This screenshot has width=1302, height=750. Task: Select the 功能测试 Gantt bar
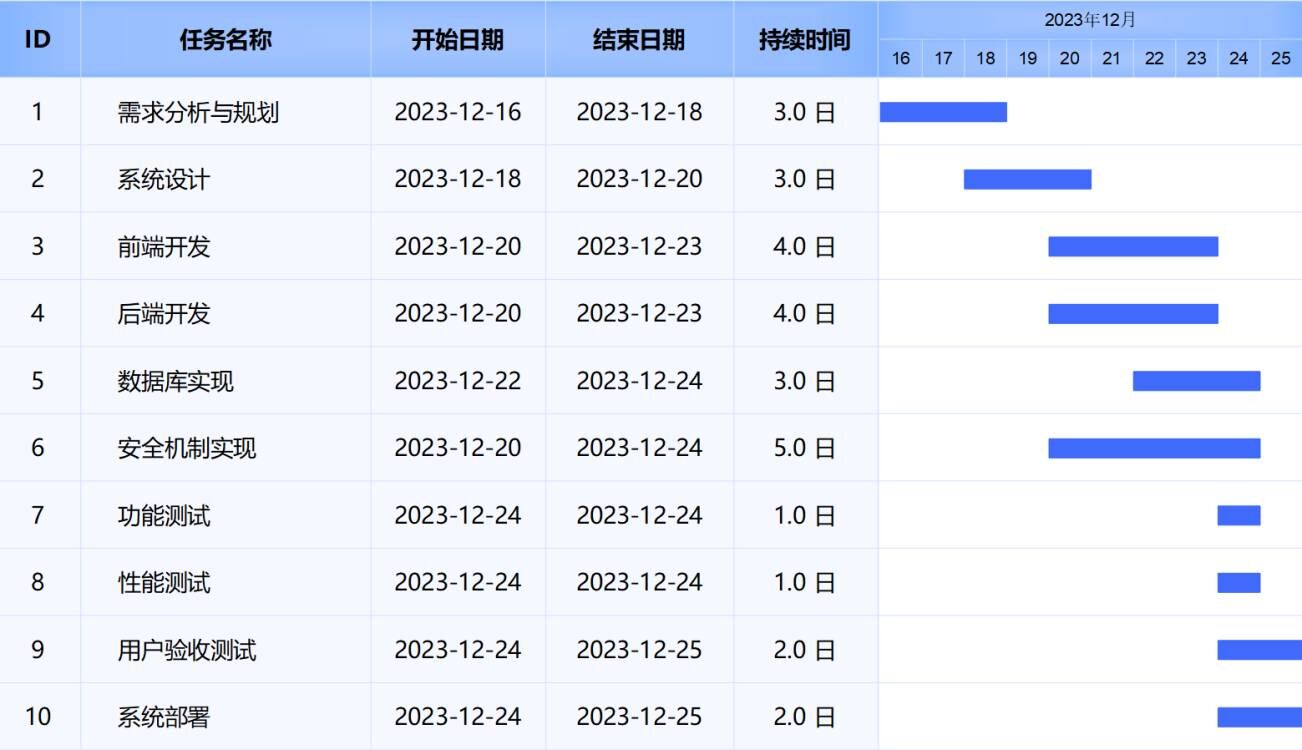pyautogui.click(x=1238, y=515)
